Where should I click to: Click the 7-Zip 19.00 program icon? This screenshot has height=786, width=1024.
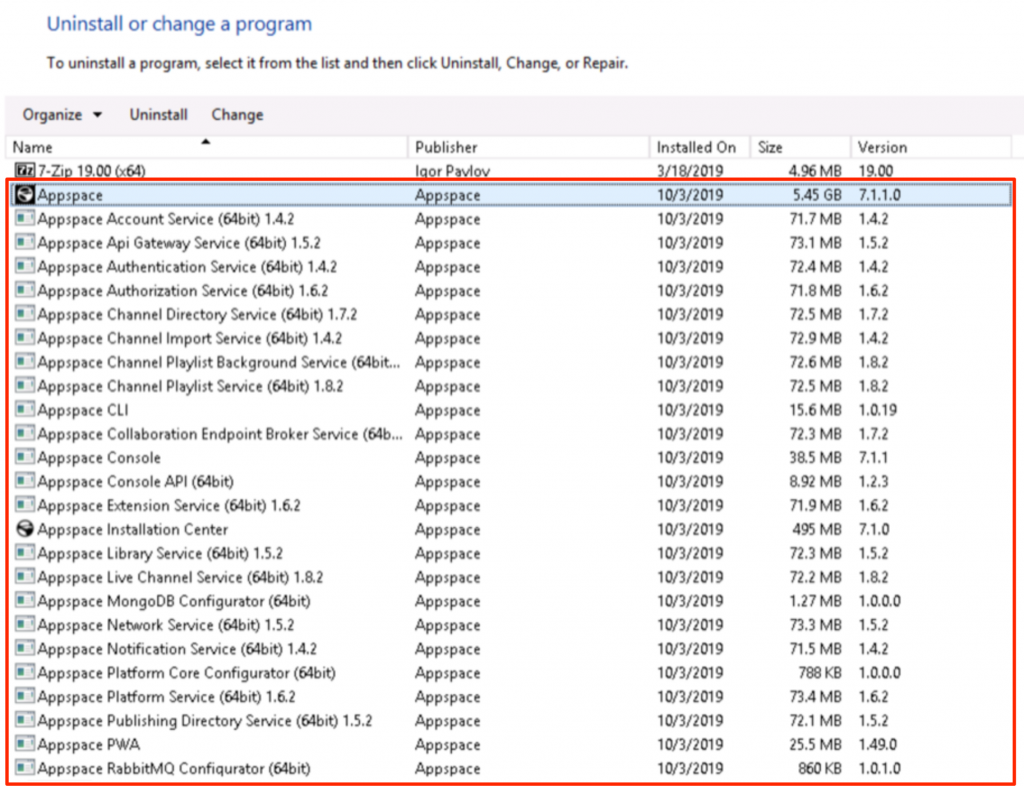point(25,171)
